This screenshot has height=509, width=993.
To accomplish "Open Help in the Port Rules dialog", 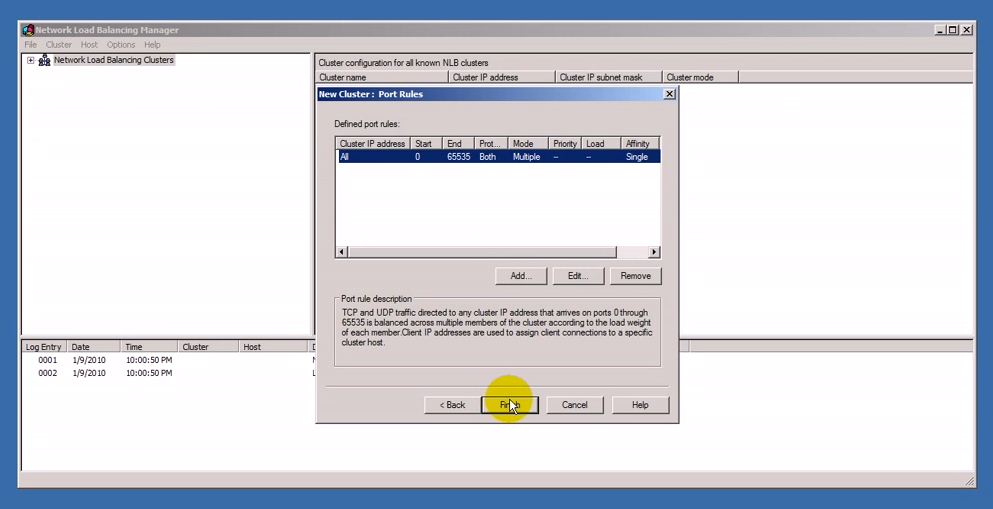I will pos(640,405).
